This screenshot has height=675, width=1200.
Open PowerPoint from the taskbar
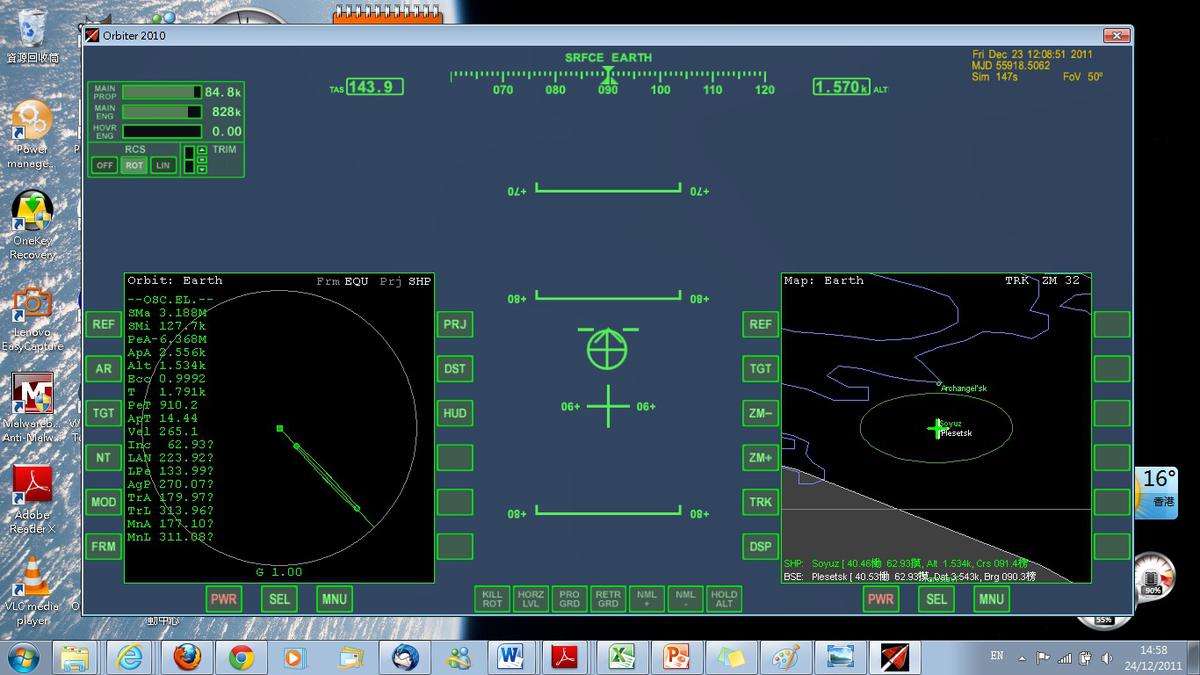[x=677, y=657]
